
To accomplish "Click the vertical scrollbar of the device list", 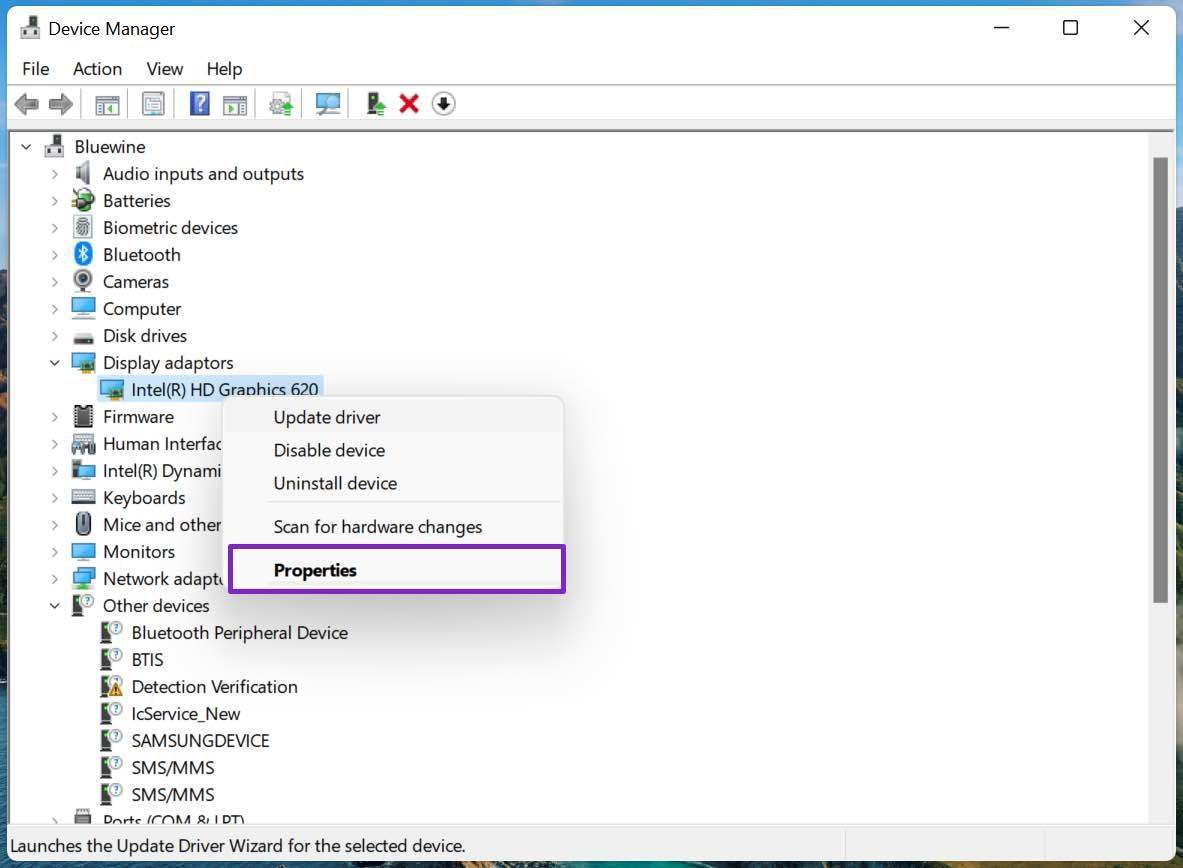I will (1160, 380).
